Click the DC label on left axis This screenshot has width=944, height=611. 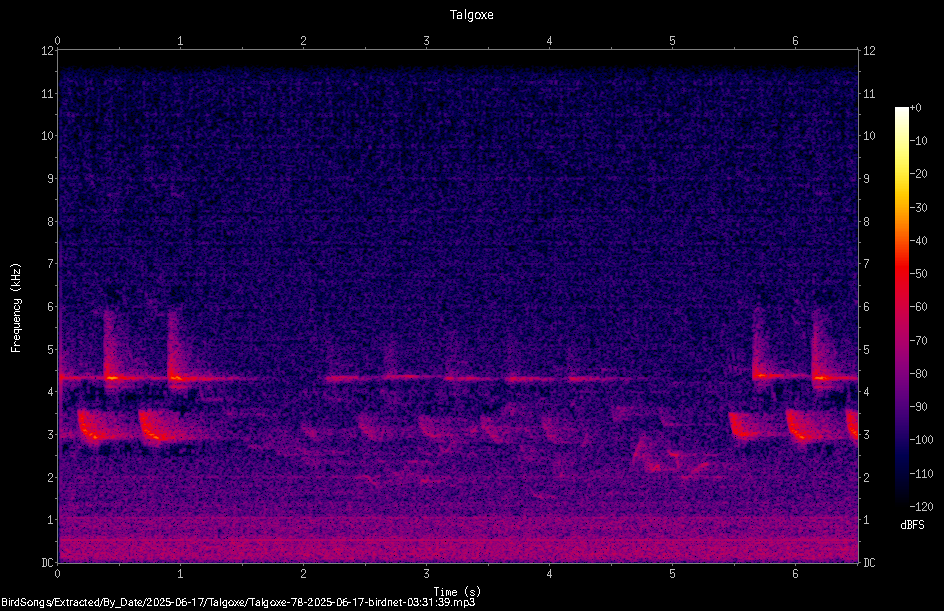pyautogui.click(x=47, y=563)
